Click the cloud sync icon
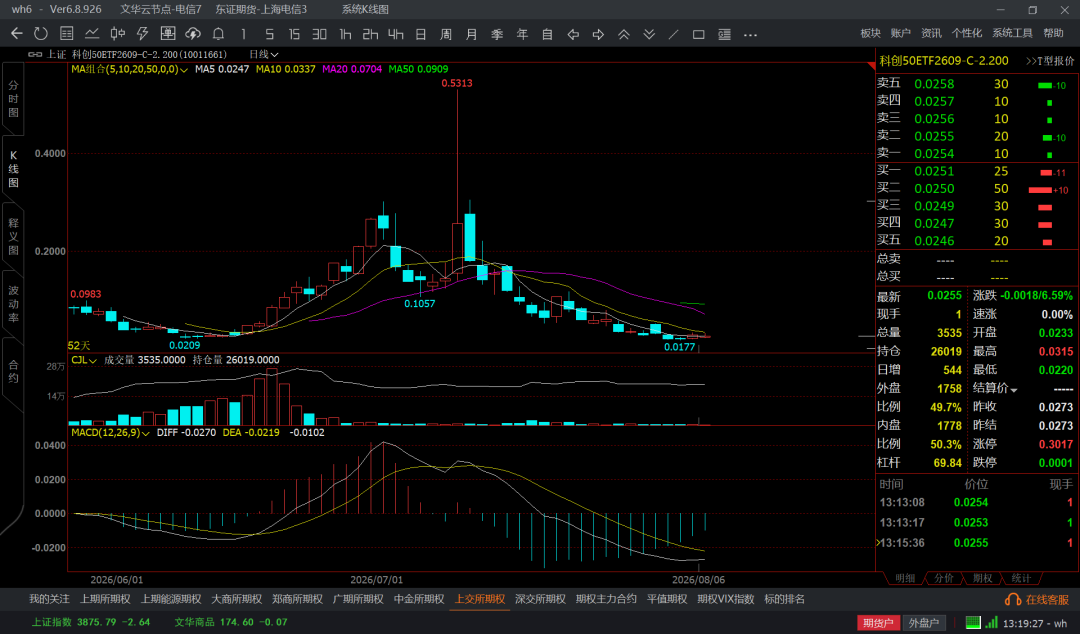 tap(193, 34)
